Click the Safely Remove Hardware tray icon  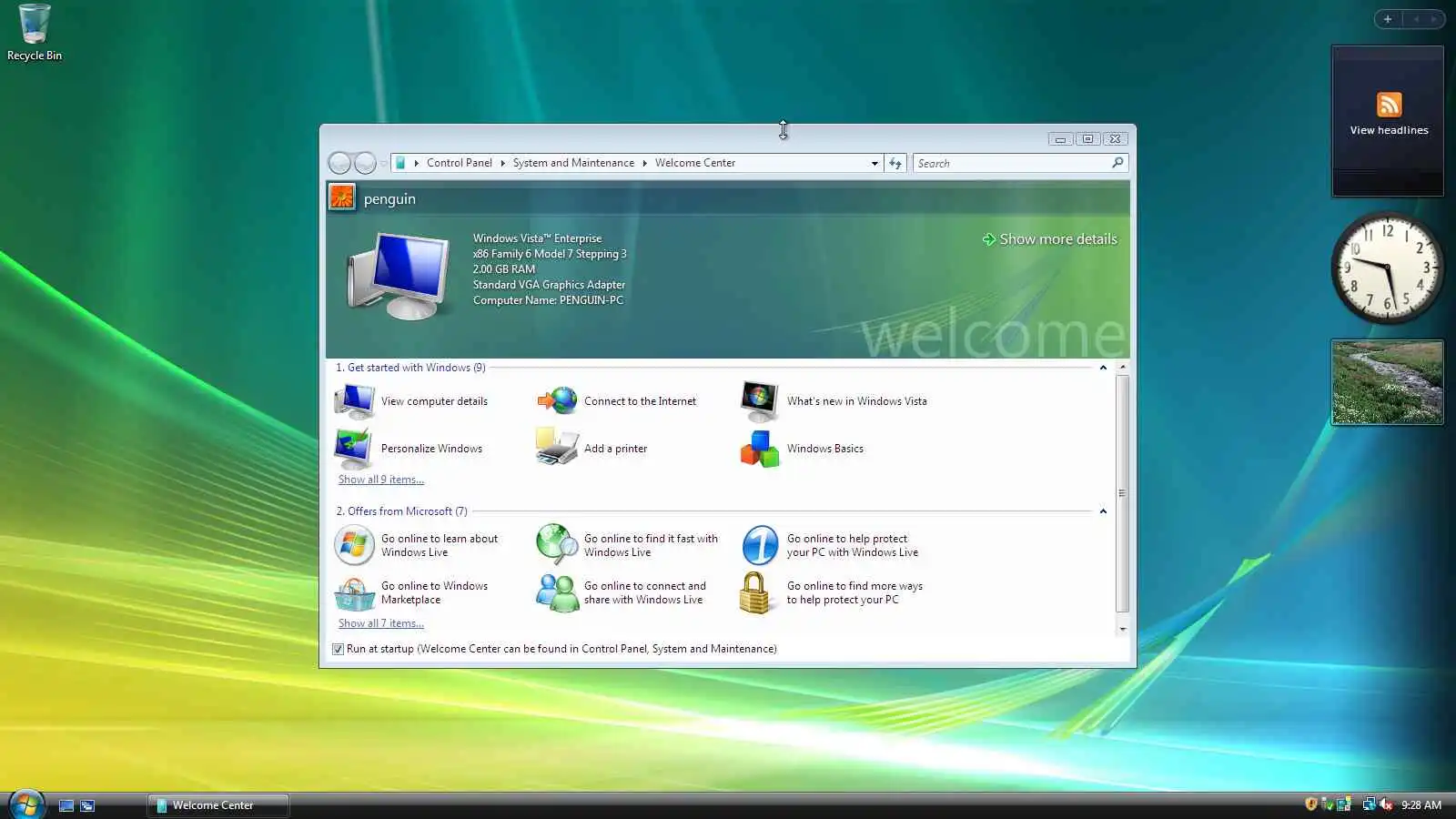(x=1327, y=804)
